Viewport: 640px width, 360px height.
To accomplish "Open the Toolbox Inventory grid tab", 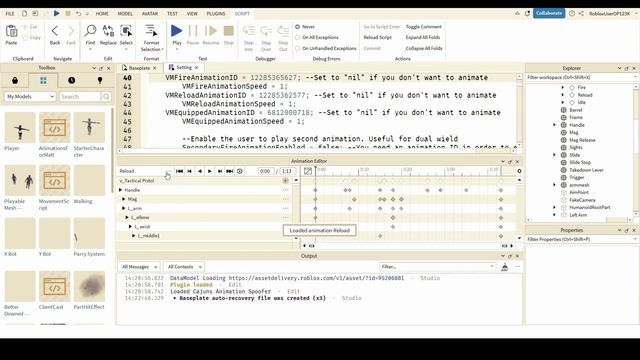I will coord(43,80).
